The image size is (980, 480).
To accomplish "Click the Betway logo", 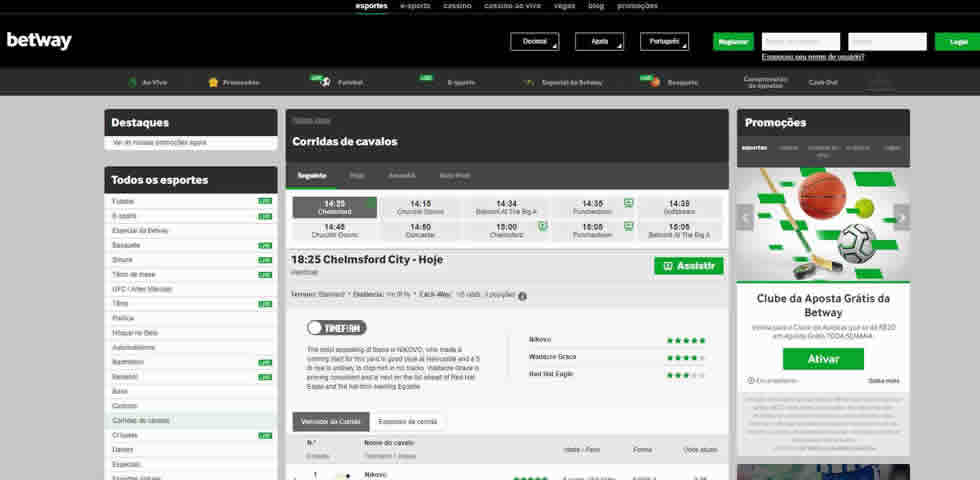I will (39, 41).
